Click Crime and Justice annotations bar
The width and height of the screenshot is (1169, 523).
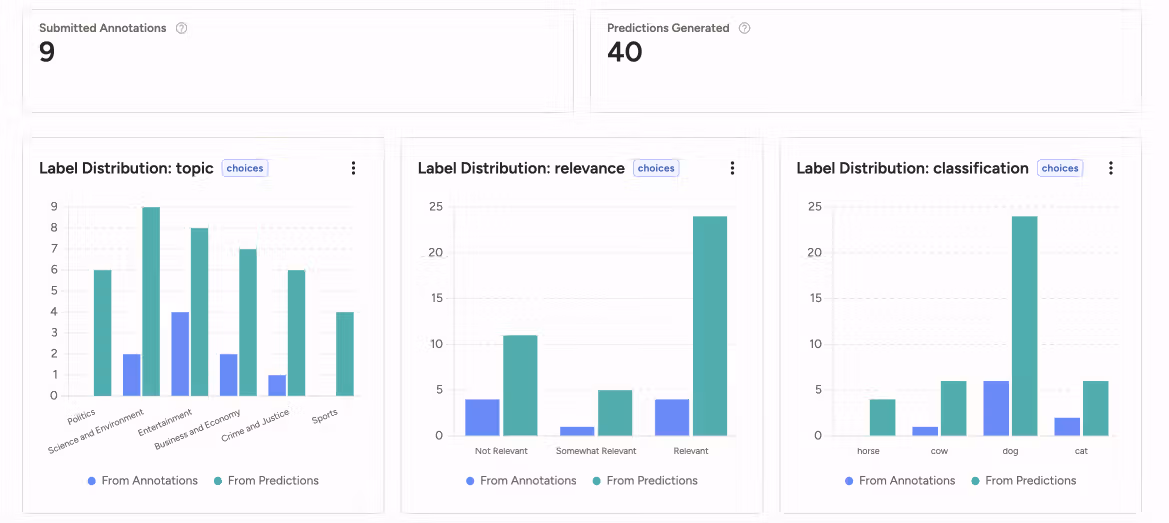(277, 385)
